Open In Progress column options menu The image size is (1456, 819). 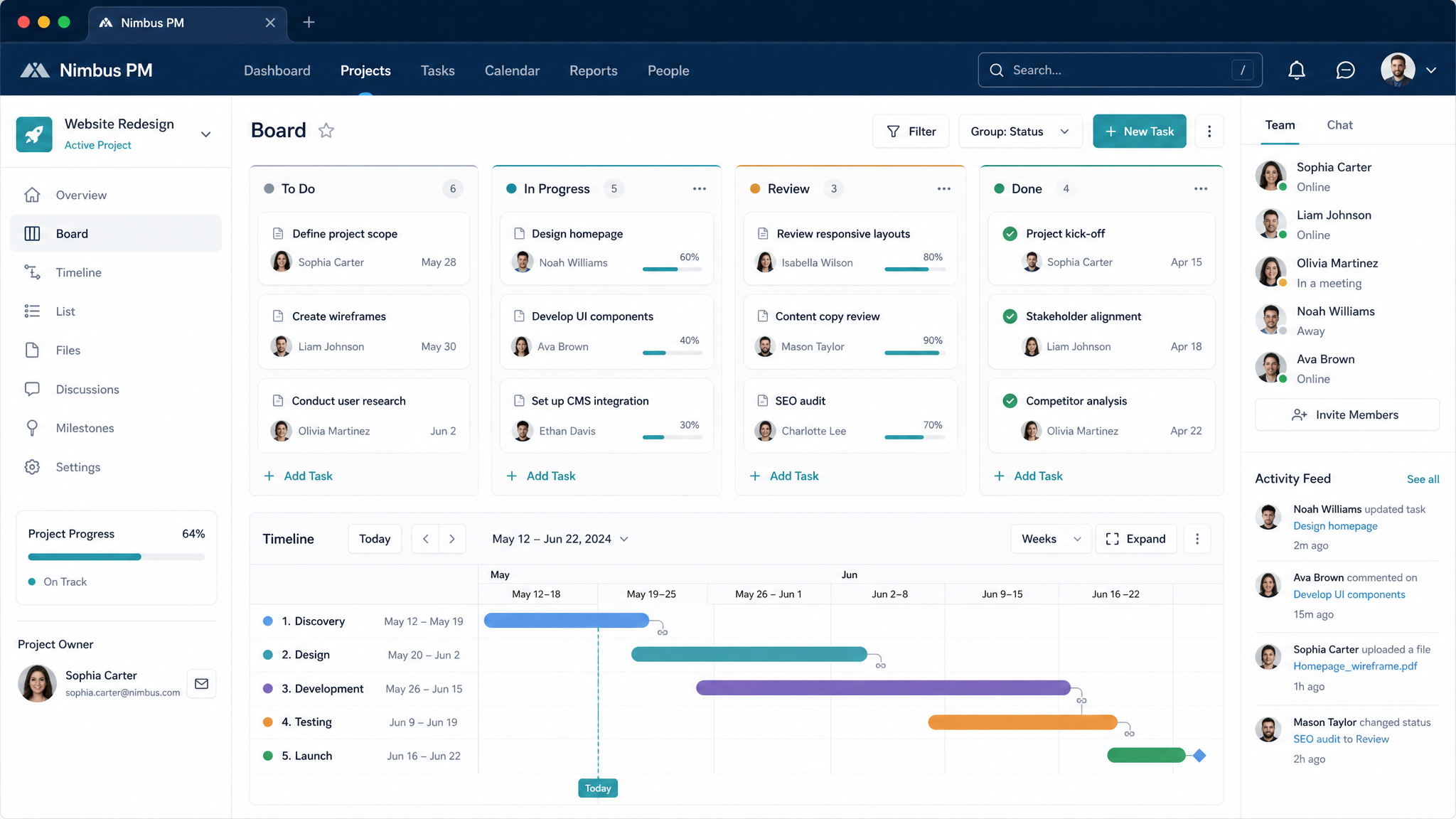700,188
